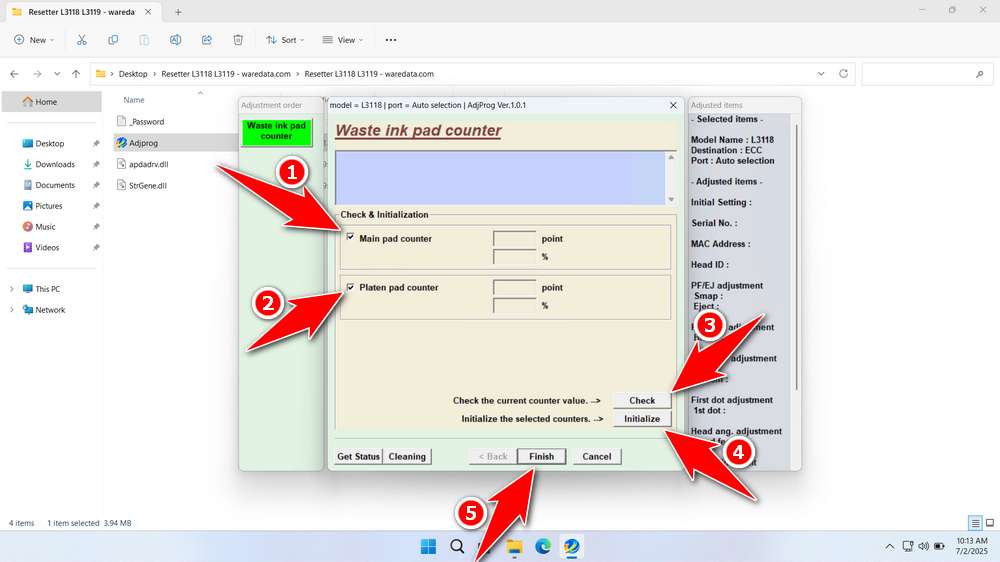Switch to details view layout icon

(975, 523)
